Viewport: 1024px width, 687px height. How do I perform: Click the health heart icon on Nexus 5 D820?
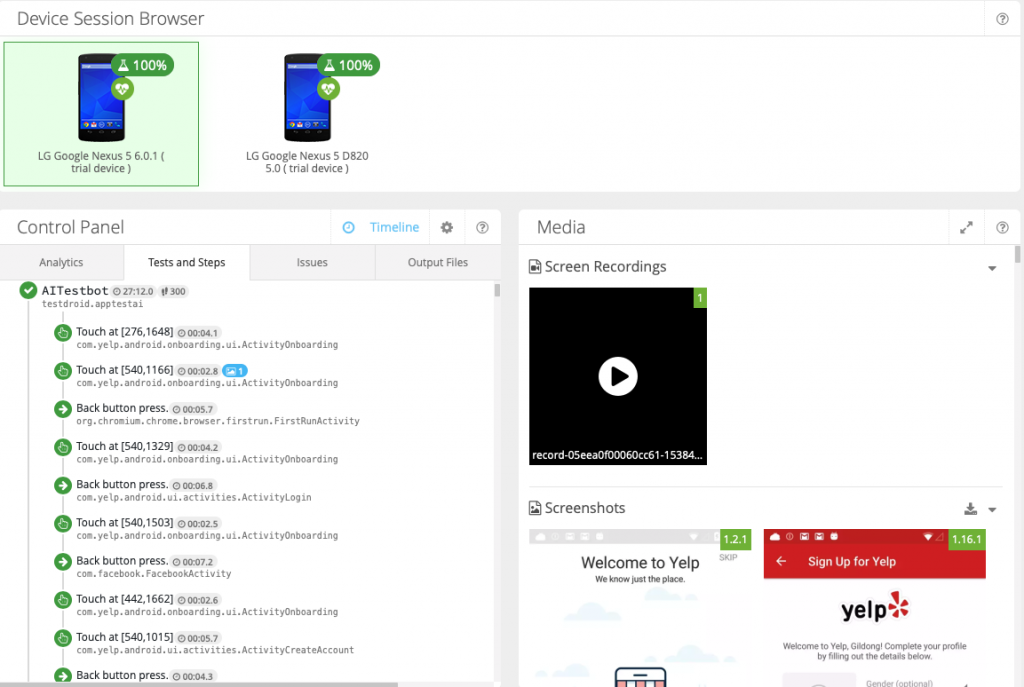328,89
